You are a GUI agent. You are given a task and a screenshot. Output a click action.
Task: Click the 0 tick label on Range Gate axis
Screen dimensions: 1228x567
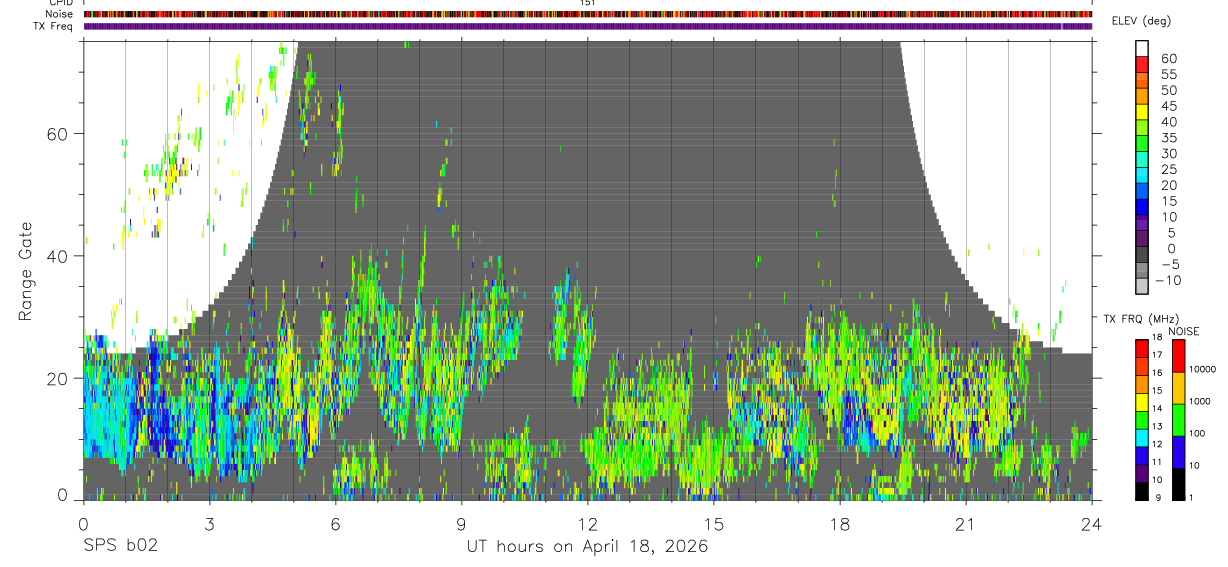pyautogui.click(x=63, y=494)
